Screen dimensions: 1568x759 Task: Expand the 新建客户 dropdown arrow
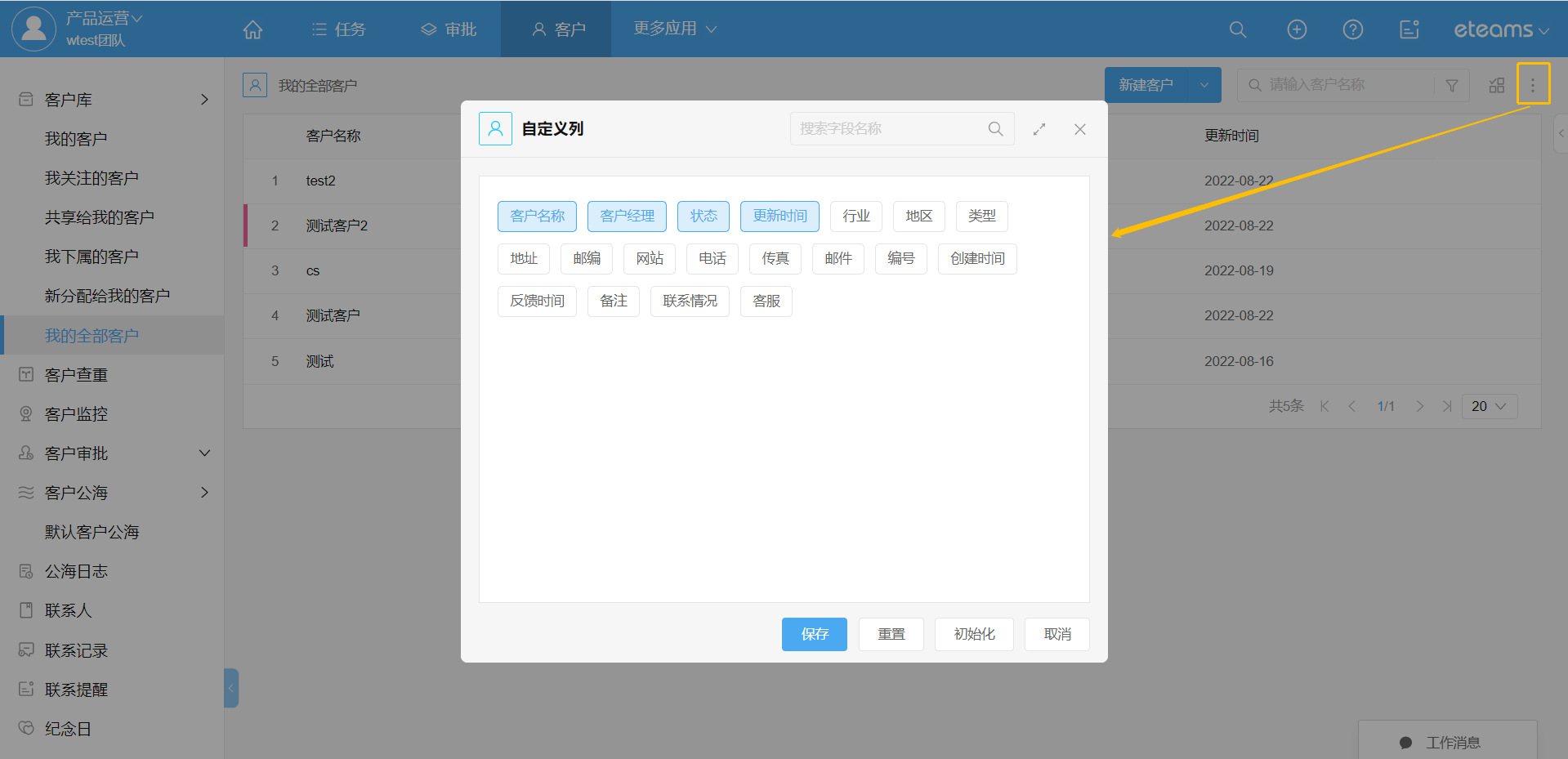coord(1204,85)
